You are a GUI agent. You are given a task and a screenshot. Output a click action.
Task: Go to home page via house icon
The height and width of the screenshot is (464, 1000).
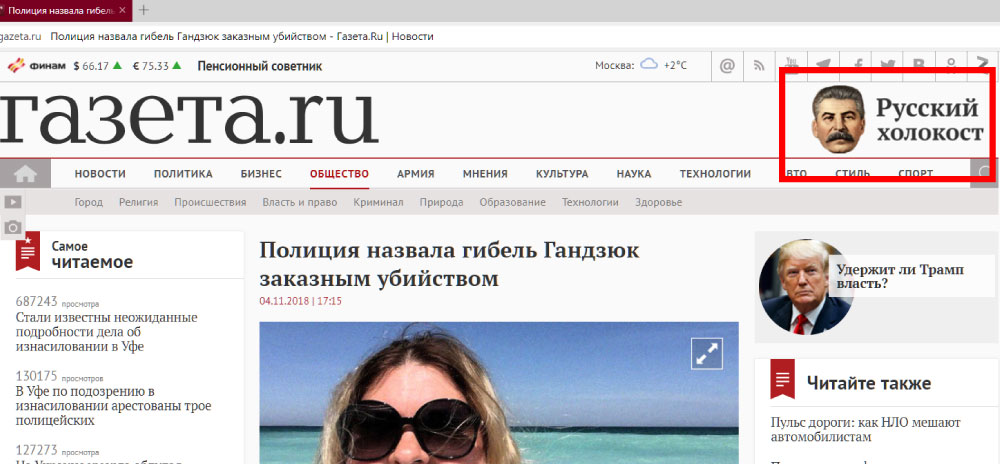(26, 173)
